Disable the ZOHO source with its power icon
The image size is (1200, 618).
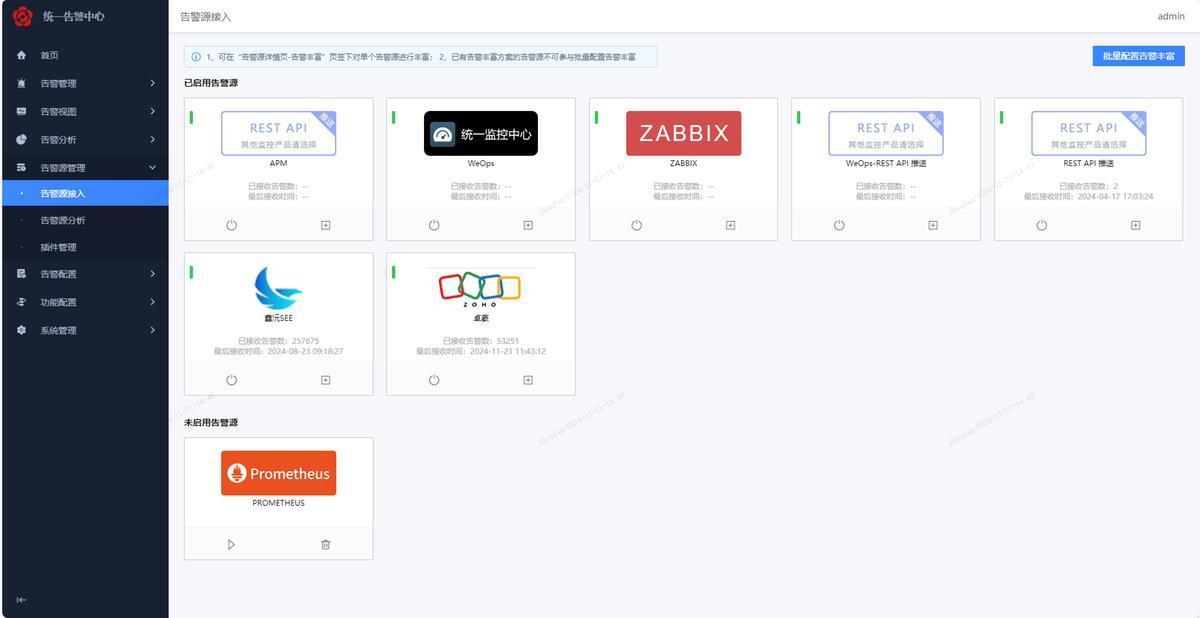tap(434, 380)
